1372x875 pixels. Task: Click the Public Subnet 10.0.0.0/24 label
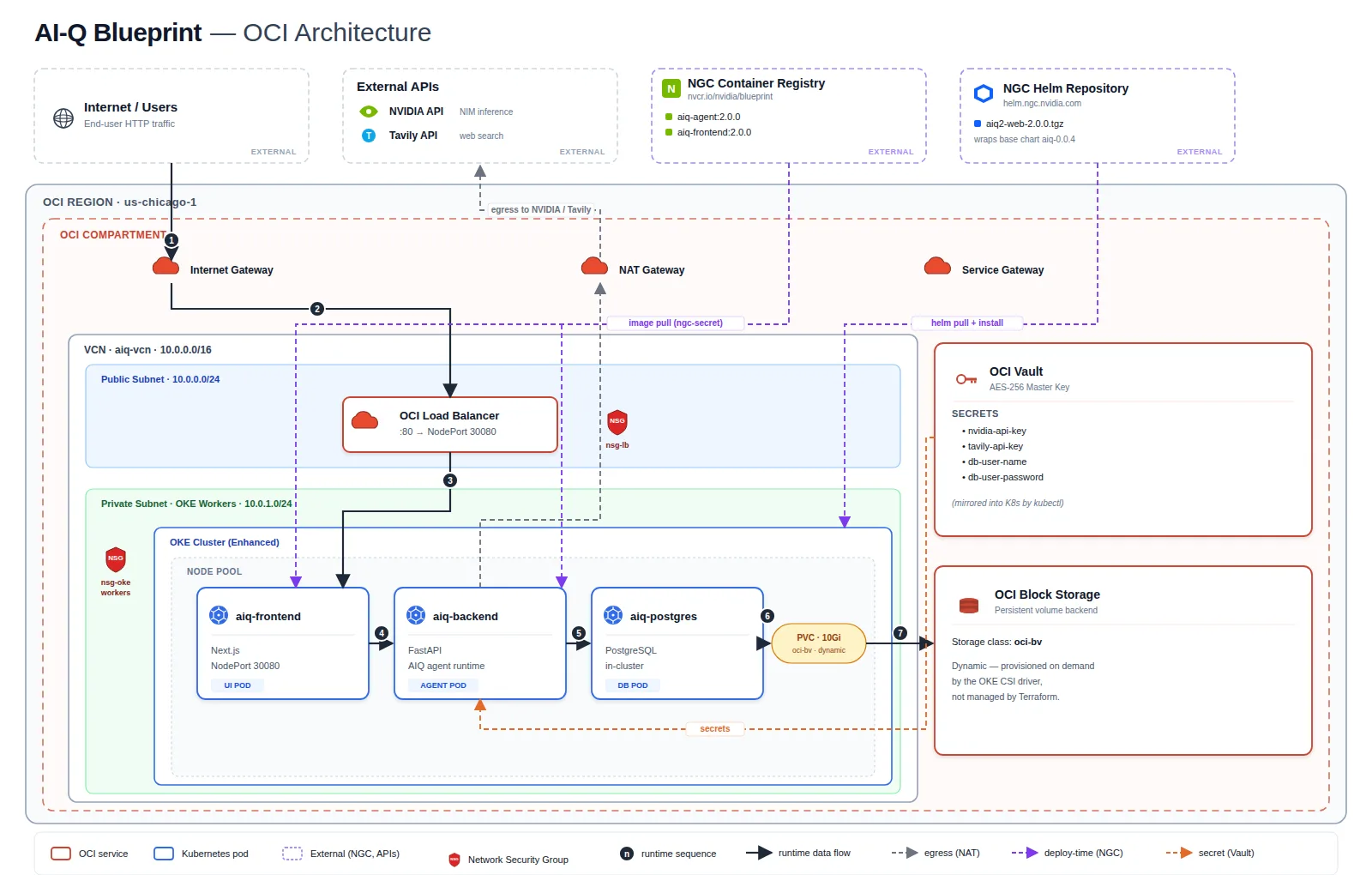(x=160, y=379)
